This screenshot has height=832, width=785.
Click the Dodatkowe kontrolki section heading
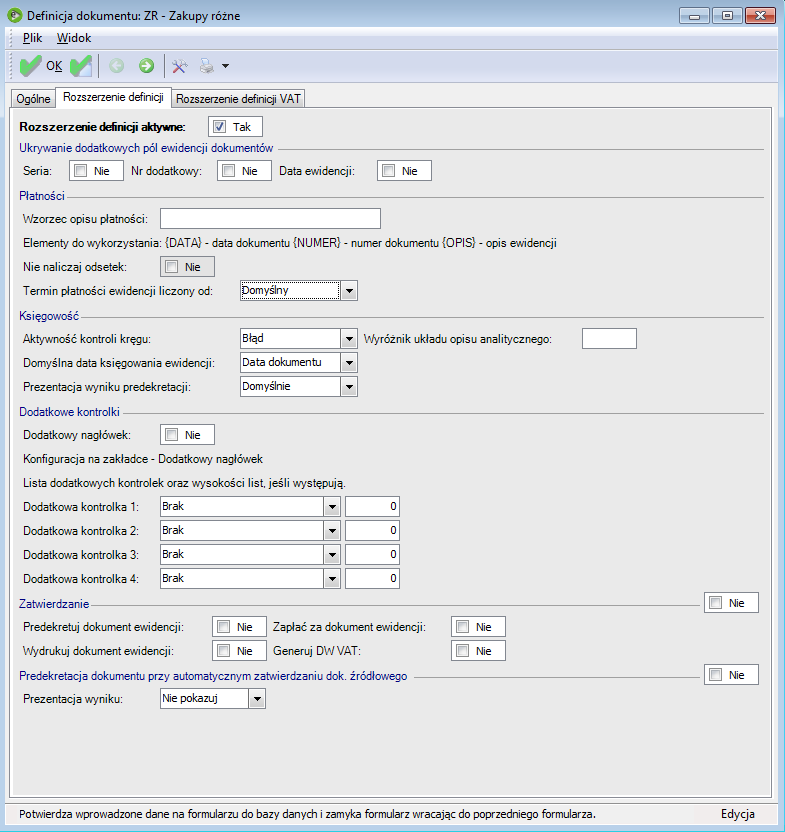[70, 412]
